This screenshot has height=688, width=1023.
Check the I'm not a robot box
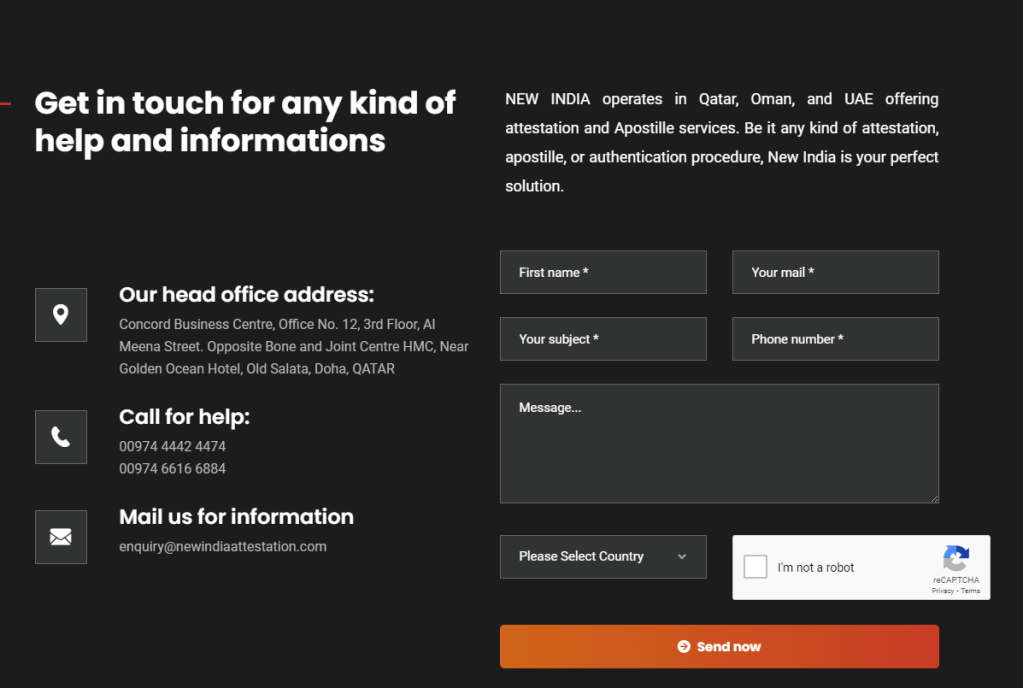pos(756,567)
